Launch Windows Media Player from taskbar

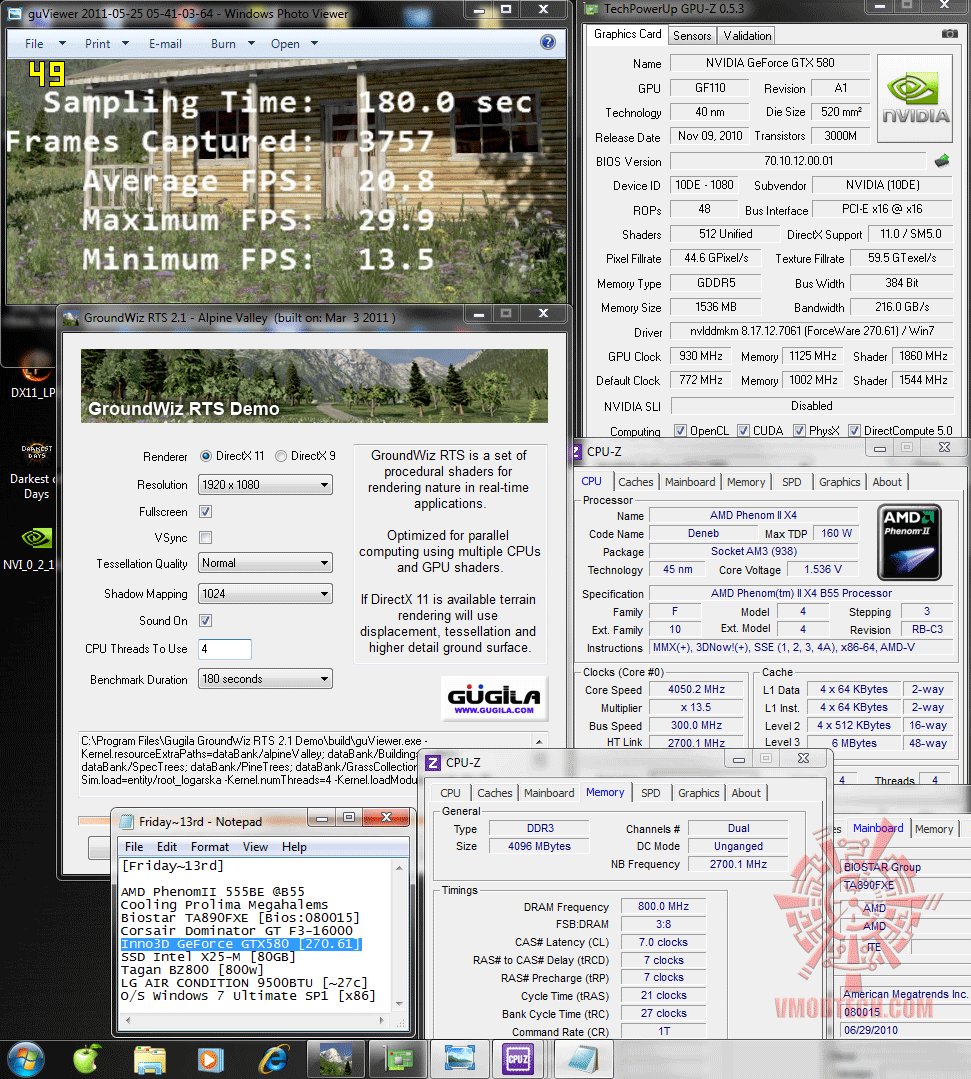coord(210,1060)
